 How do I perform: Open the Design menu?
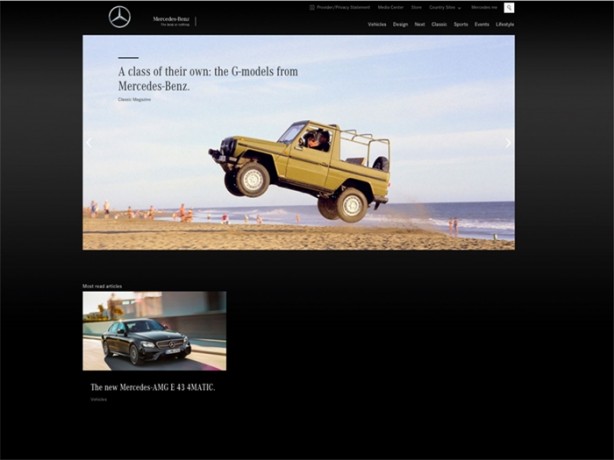[400, 24]
